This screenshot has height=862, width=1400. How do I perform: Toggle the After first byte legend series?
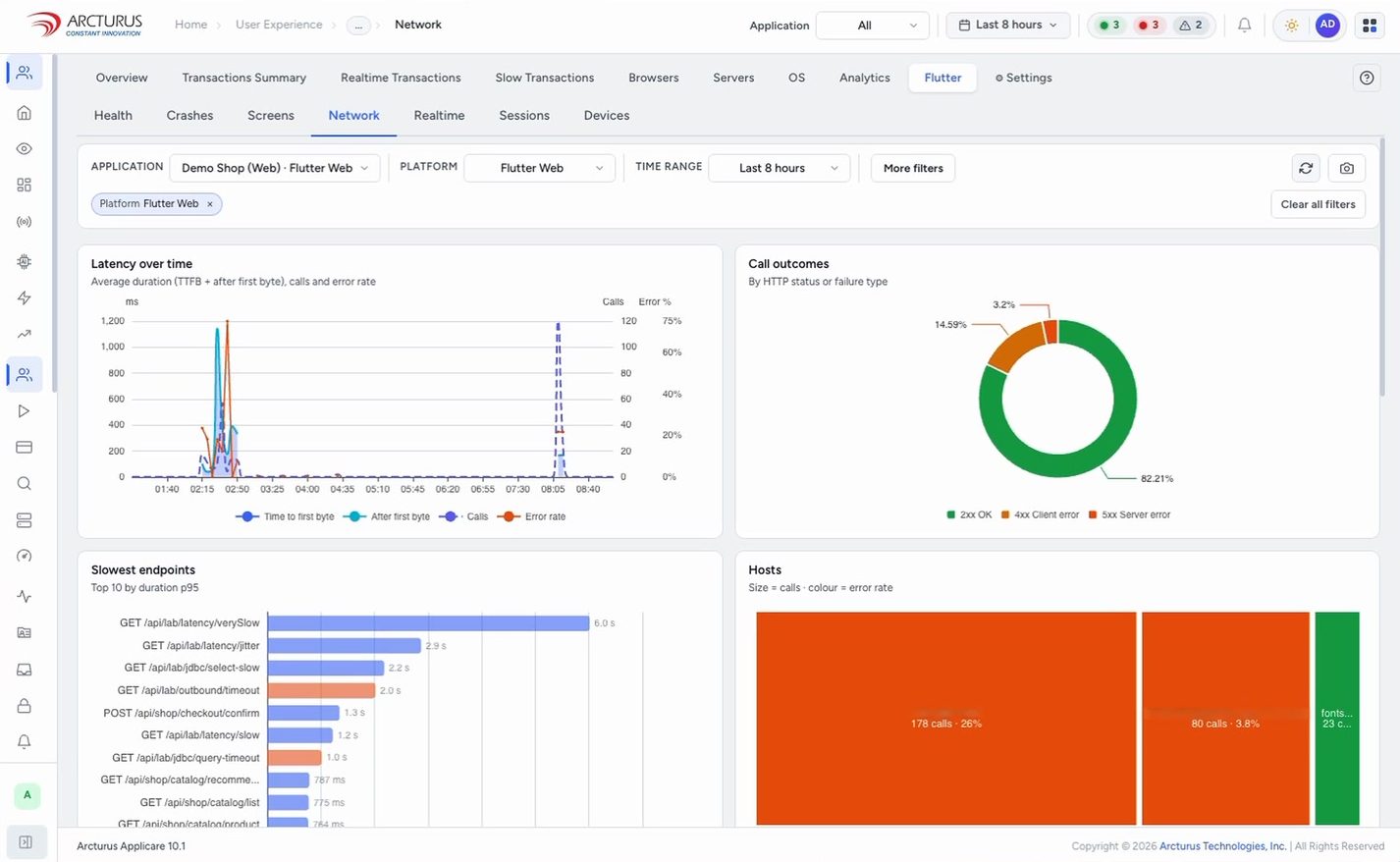coord(387,516)
